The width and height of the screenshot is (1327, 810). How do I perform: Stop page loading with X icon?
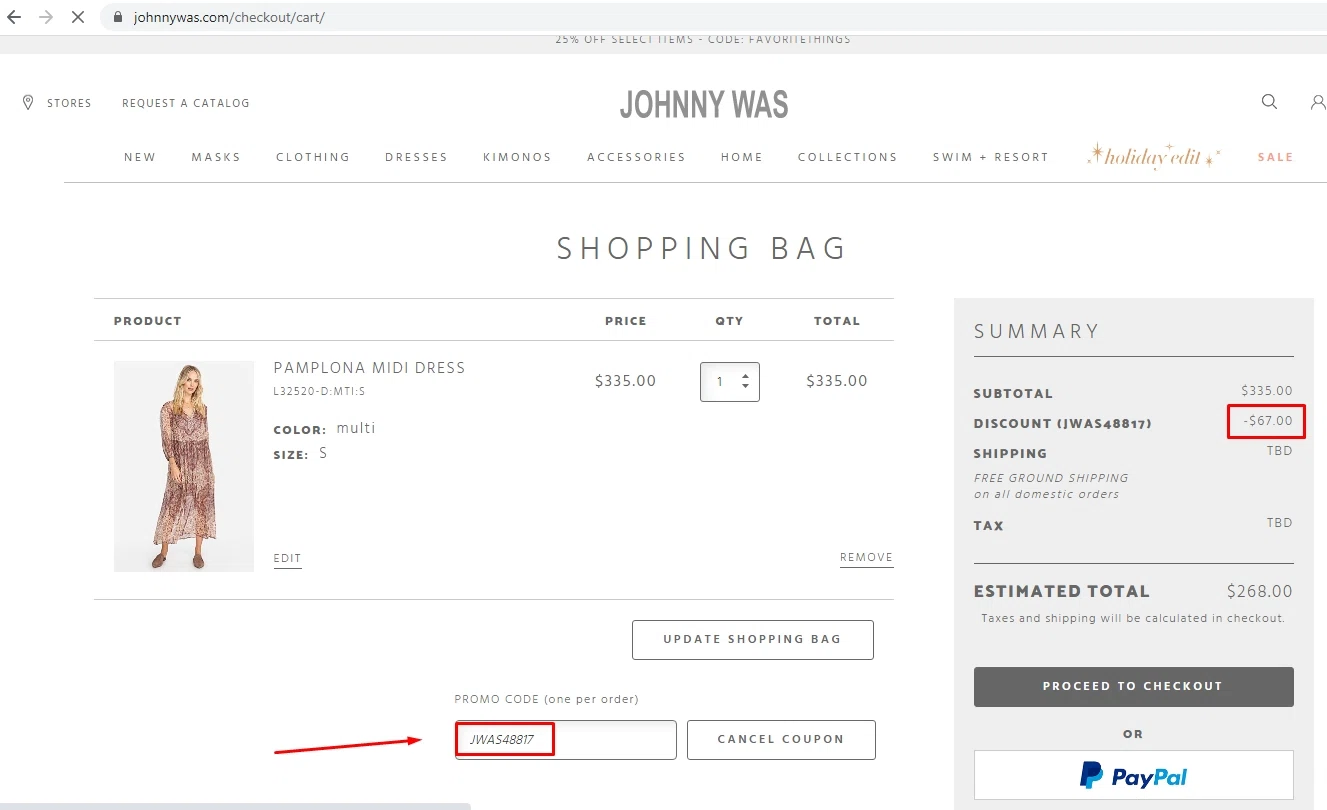pos(78,17)
